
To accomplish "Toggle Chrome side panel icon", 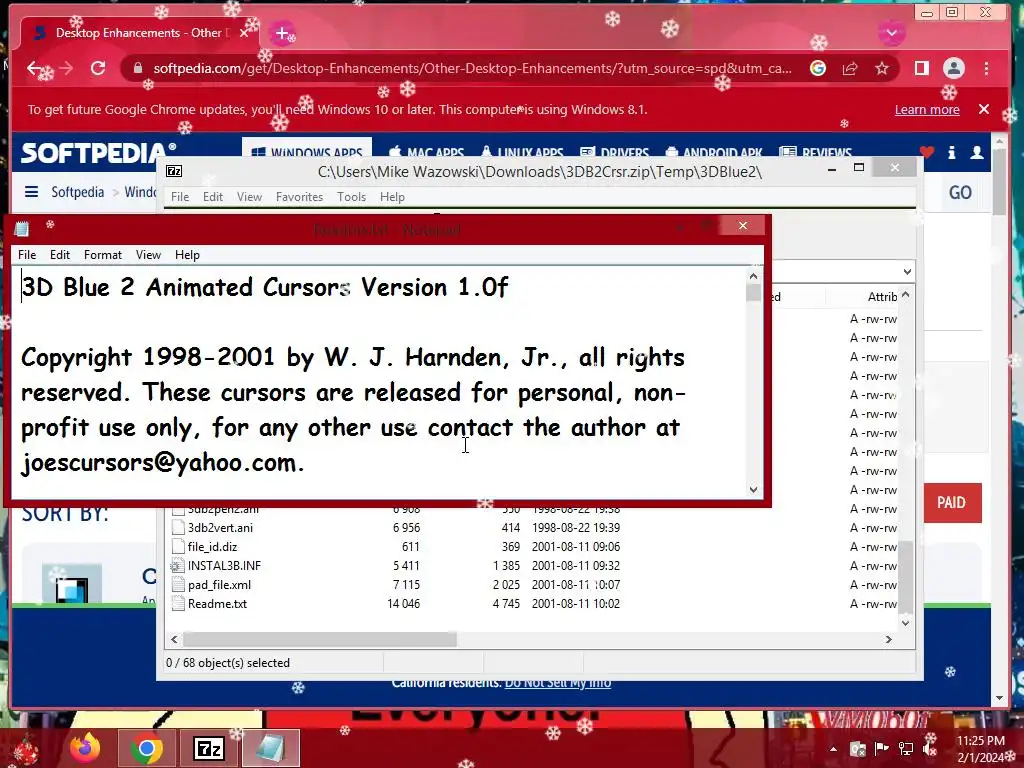I will (921, 68).
